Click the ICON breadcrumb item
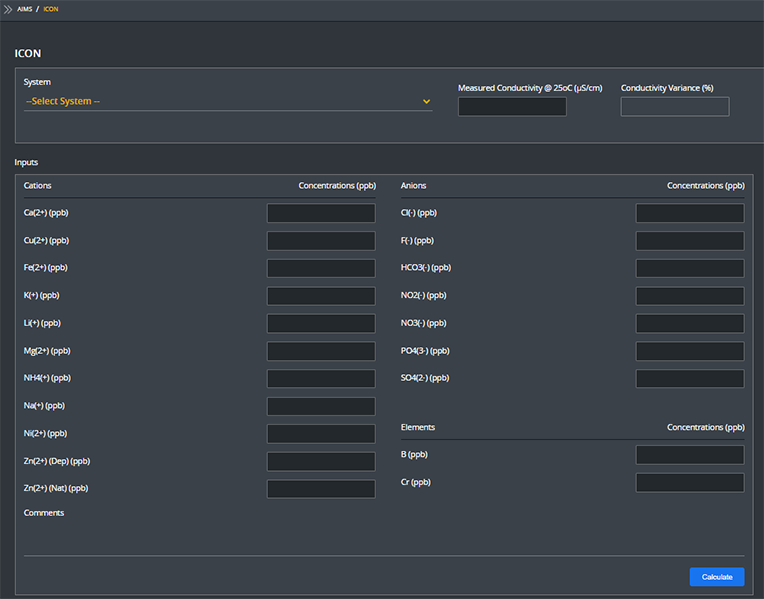 tap(51, 8)
